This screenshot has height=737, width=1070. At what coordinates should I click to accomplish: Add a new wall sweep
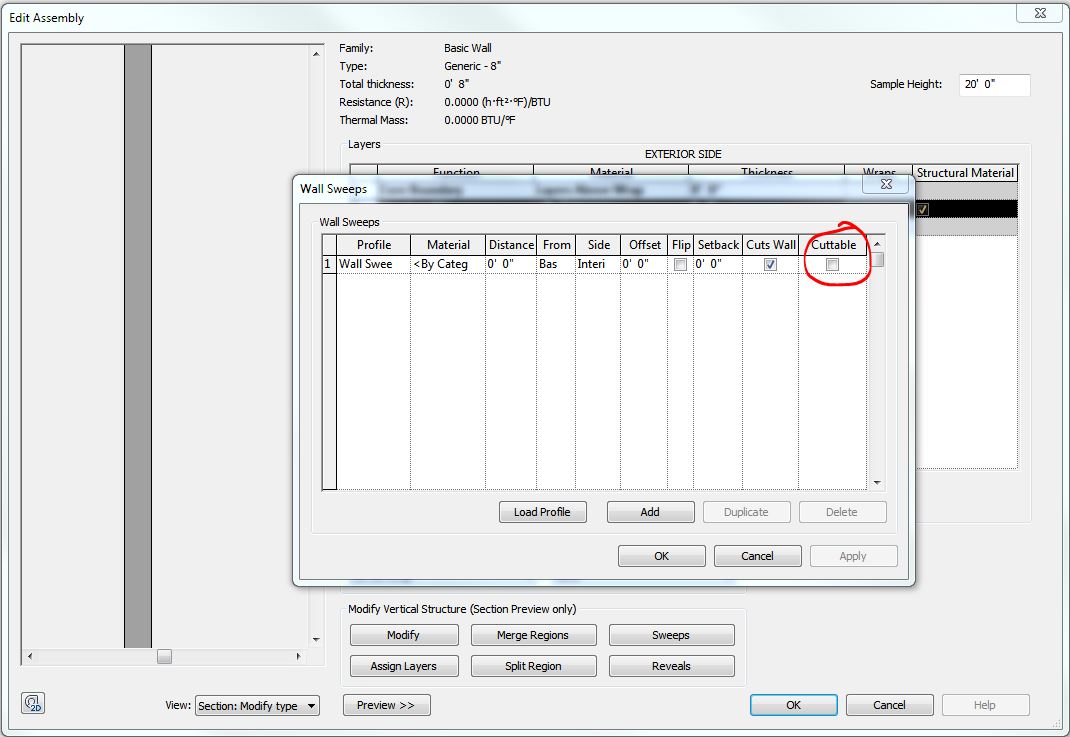(x=650, y=512)
